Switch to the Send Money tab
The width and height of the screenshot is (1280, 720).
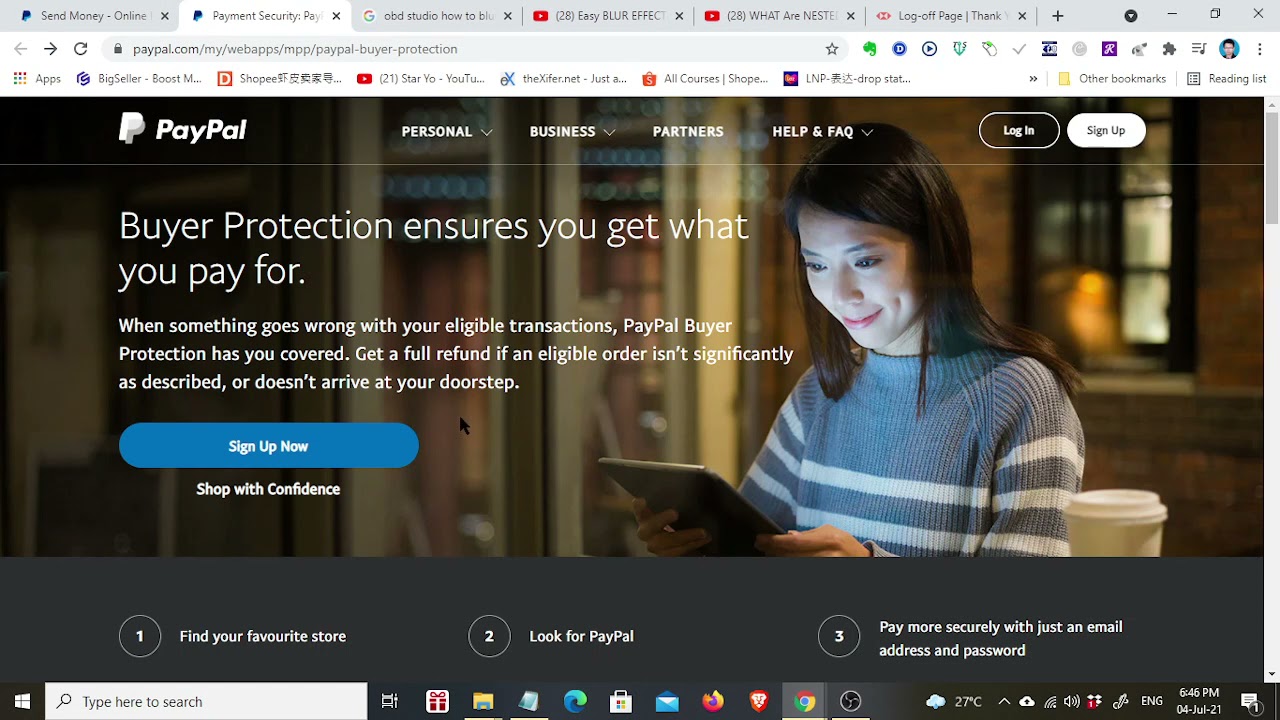pyautogui.click(x=93, y=16)
